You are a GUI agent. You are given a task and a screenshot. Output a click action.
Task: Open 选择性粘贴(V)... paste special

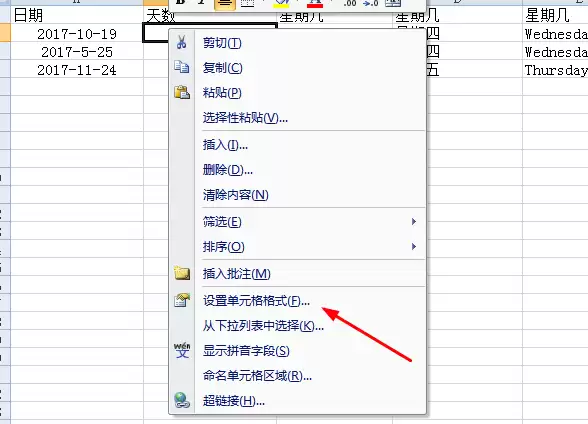[245, 118]
